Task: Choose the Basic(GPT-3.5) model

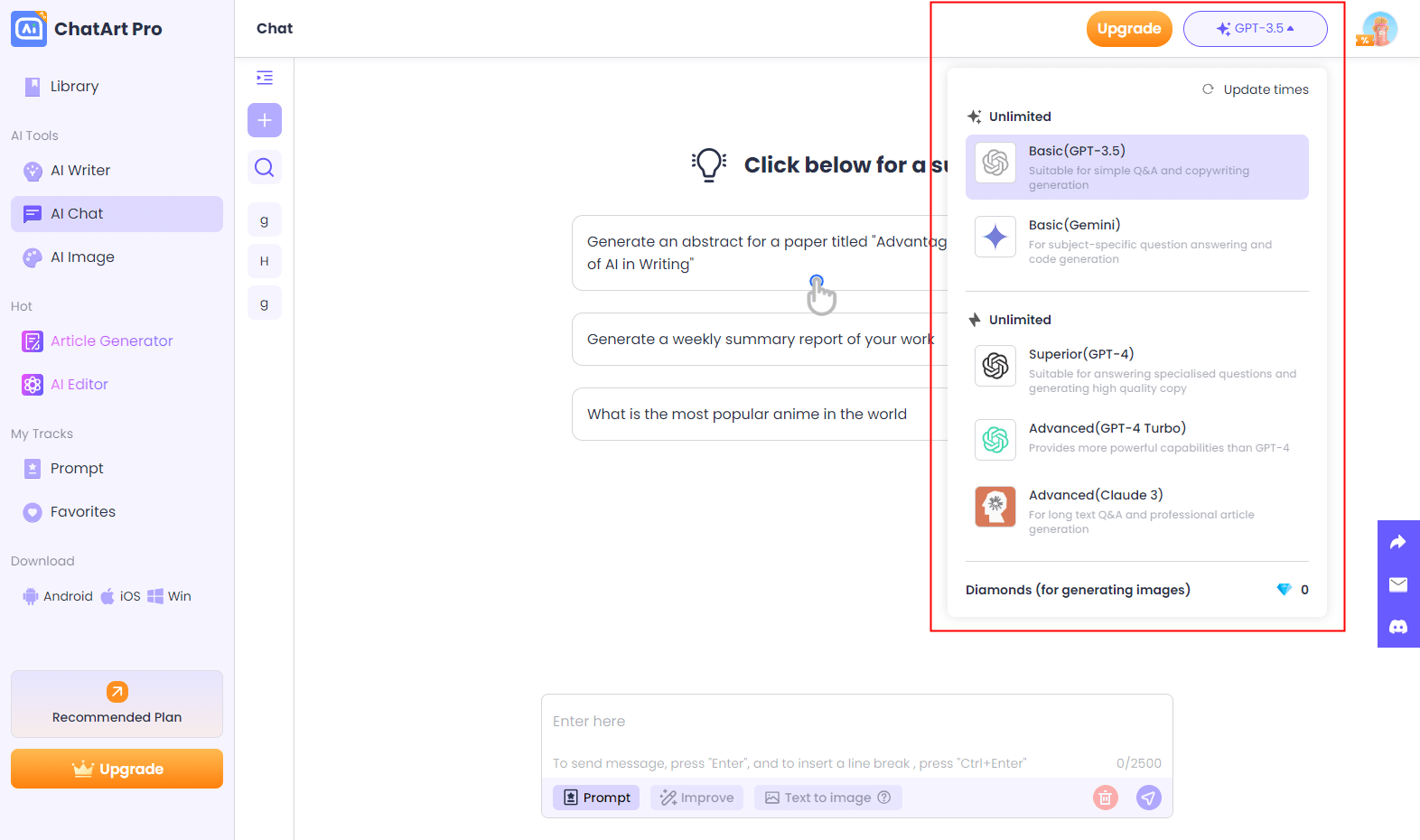Action: pos(1137,167)
